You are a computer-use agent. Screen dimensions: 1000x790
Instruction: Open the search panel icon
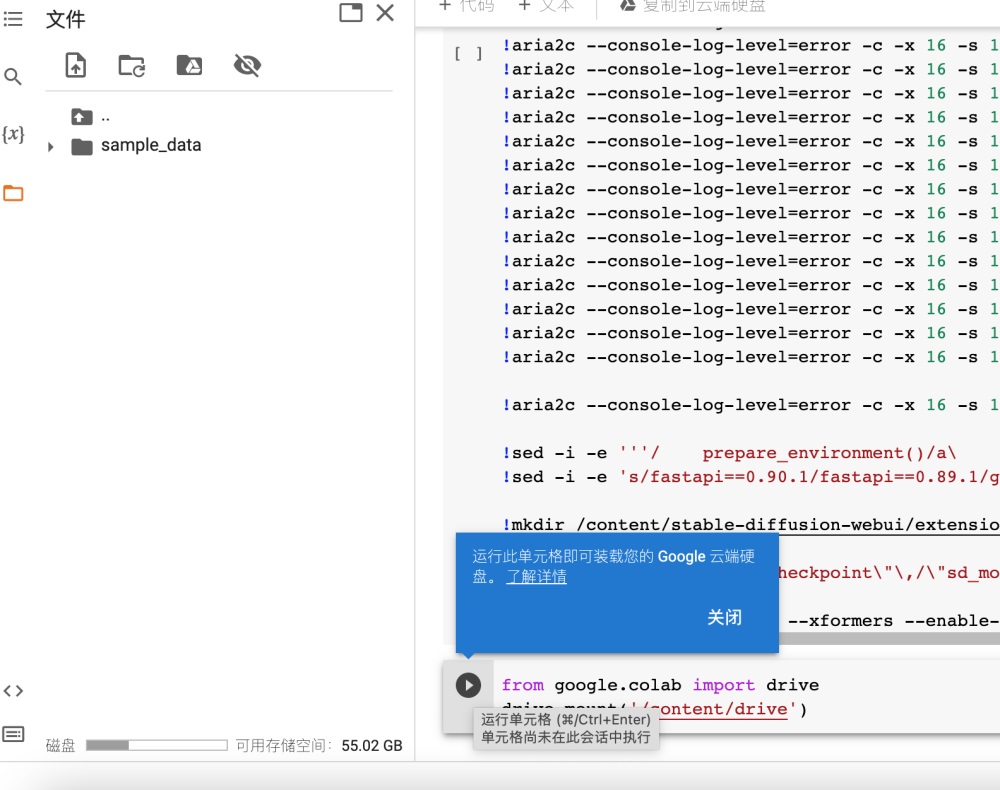(13, 77)
